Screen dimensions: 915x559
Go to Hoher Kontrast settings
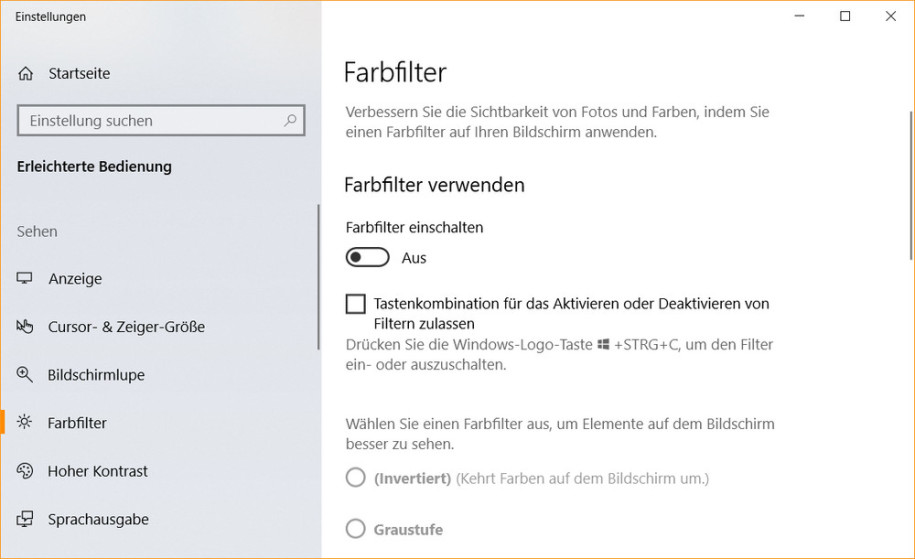98,471
